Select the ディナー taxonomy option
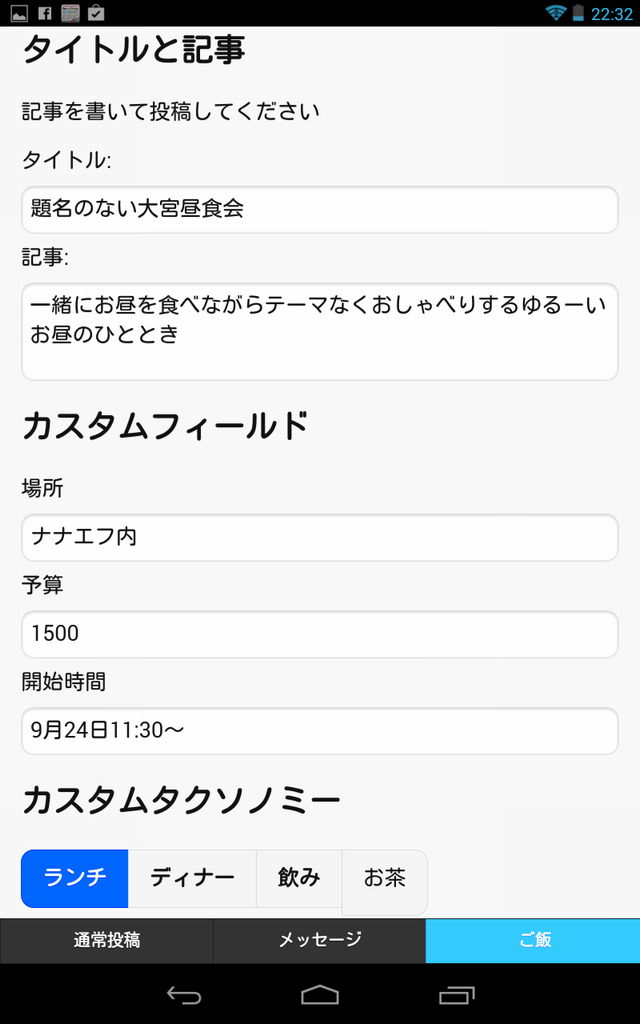The image size is (640, 1024). click(x=192, y=878)
